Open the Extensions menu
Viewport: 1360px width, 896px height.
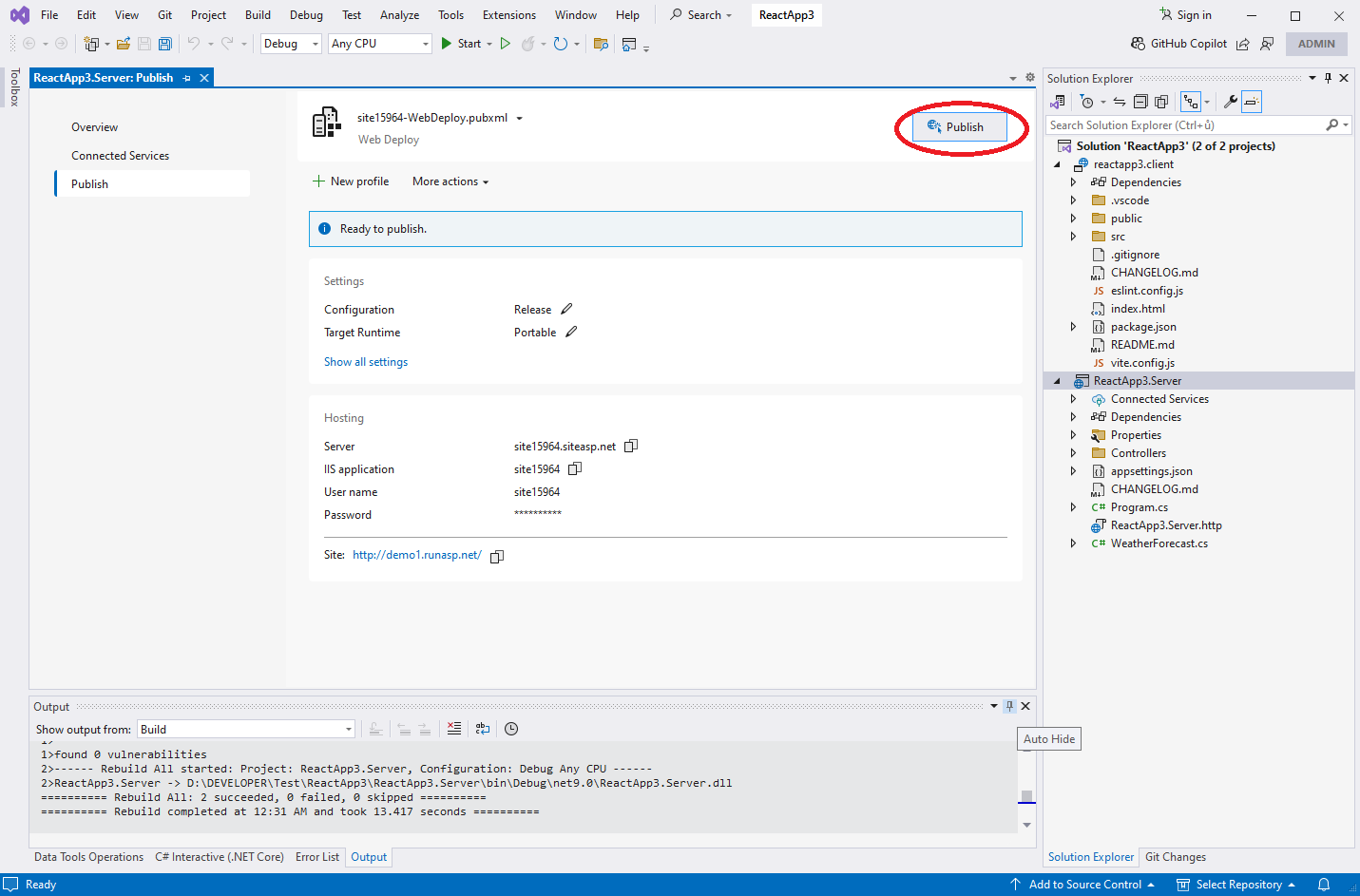[x=509, y=15]
